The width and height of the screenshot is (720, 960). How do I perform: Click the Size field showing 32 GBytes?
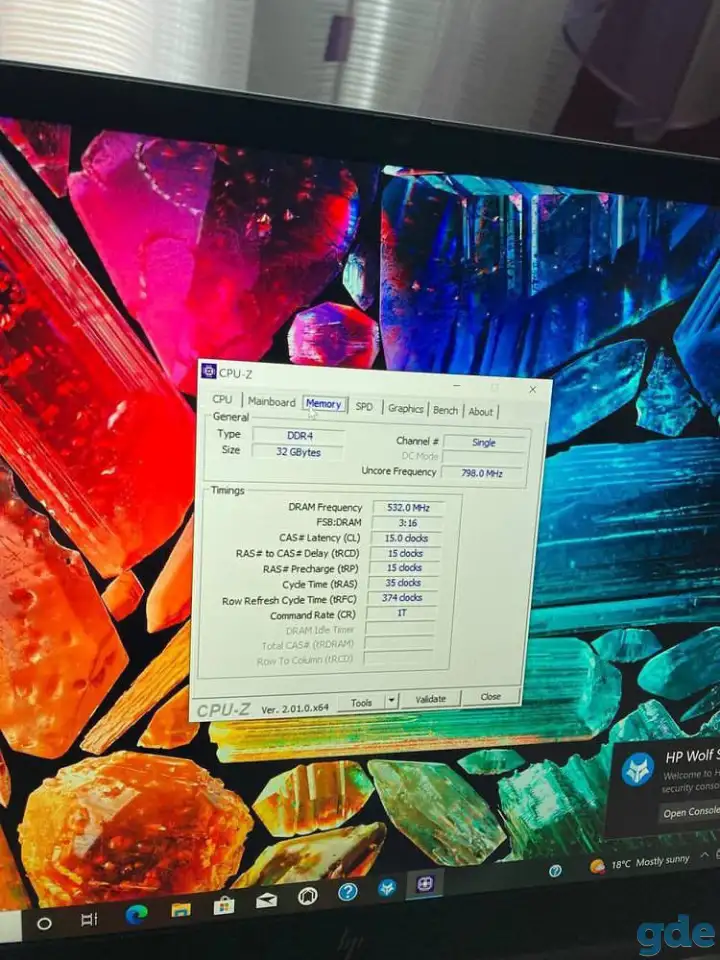[298, 452]
